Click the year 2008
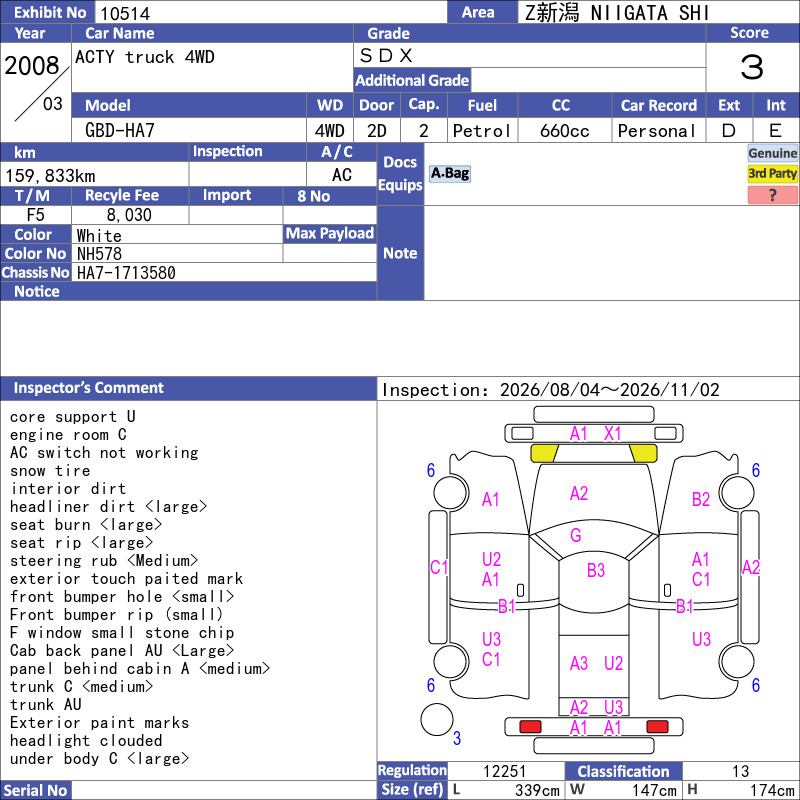 (32, 65)
